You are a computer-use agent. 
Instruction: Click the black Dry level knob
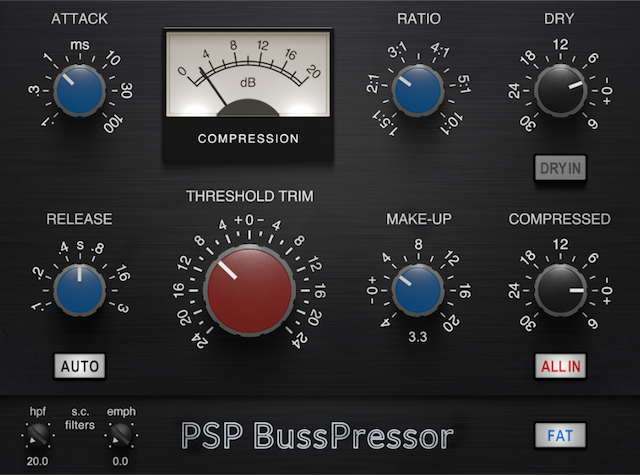[x=559, y=92]
